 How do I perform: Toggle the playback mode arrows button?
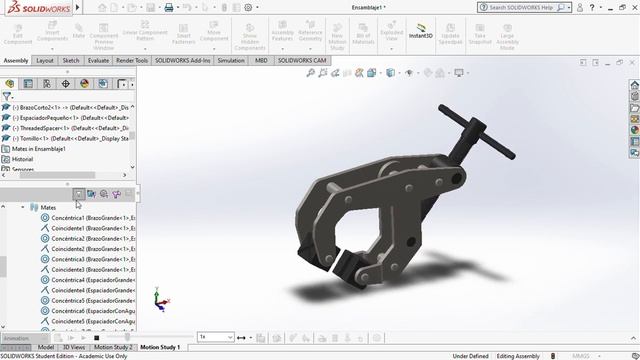[x=241, y=338]
